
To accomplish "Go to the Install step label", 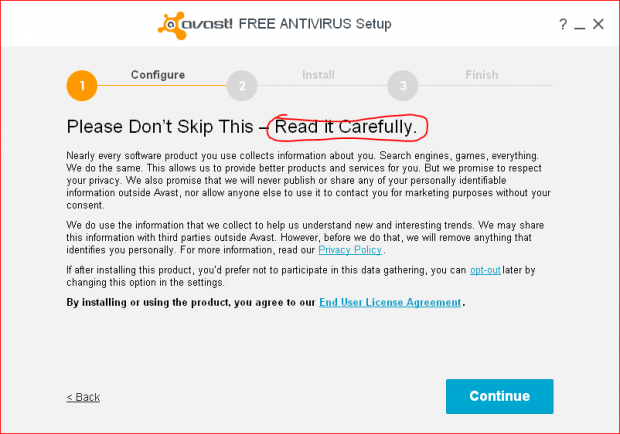I will point(318,75).
